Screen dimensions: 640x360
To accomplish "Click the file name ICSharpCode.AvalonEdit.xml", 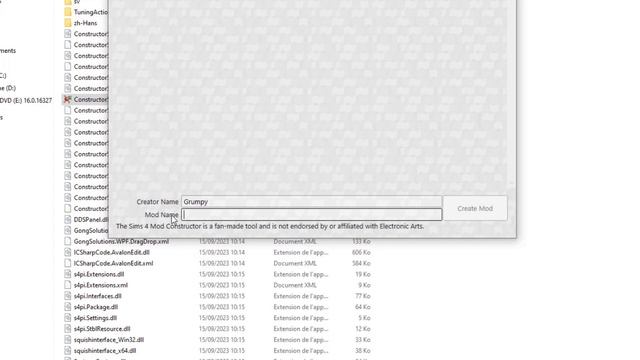I will [113, 263].
